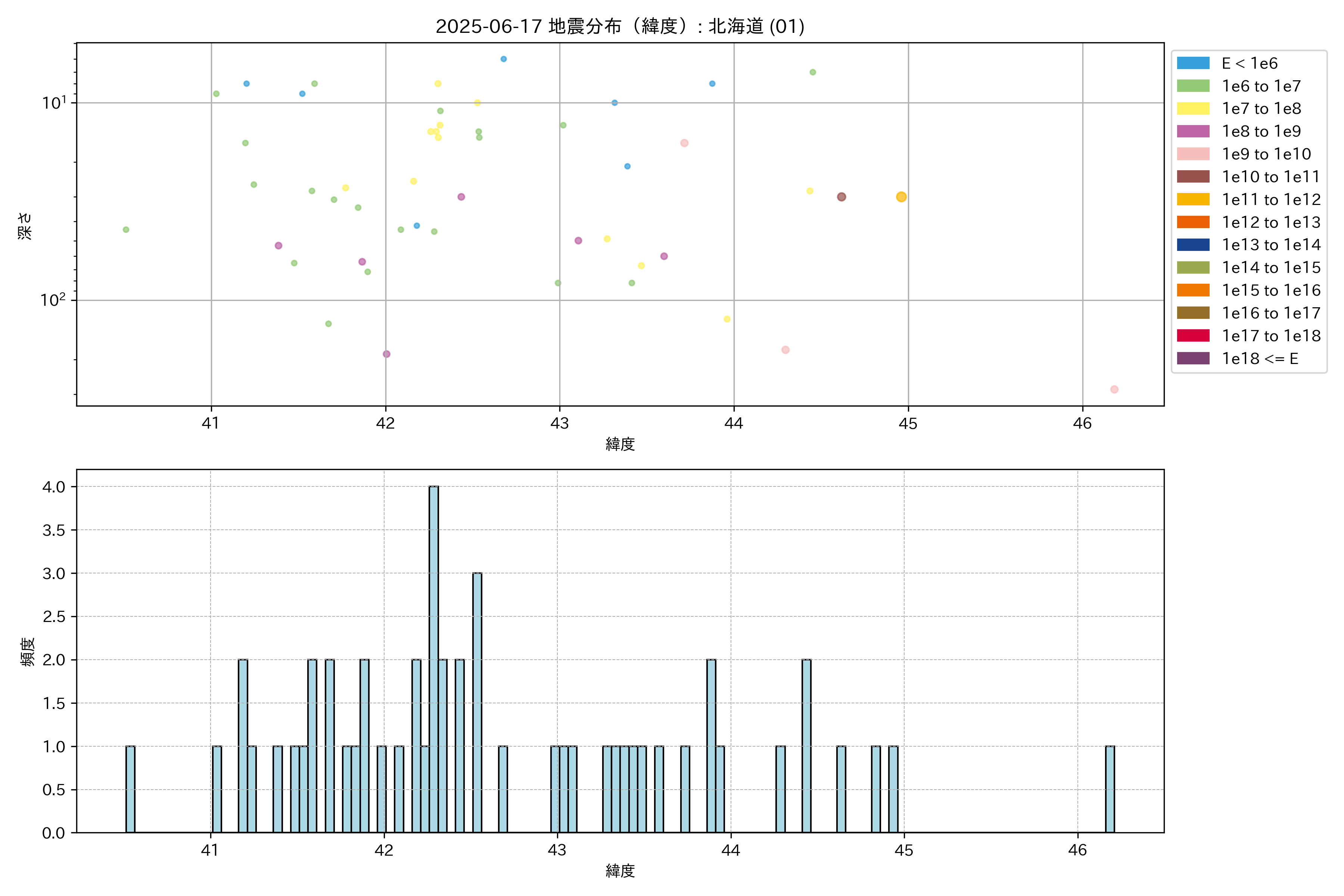
Task: Click the pink scatter point right of latitude 46
Action: point(1114,389)
